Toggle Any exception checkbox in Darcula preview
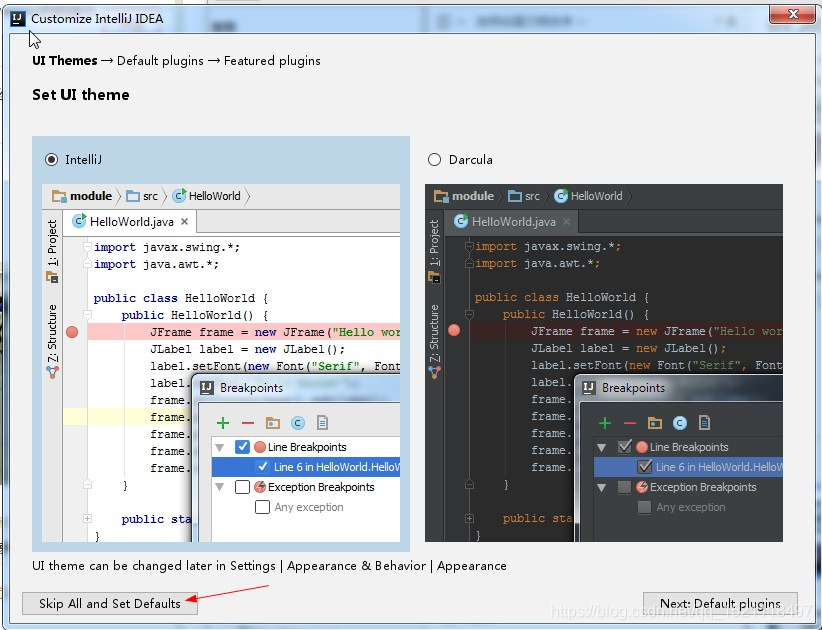 (x=644, y=507)
